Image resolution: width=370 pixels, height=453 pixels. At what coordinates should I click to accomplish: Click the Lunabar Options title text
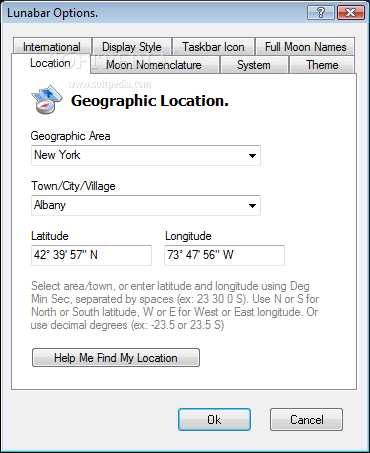coord(52,13)
